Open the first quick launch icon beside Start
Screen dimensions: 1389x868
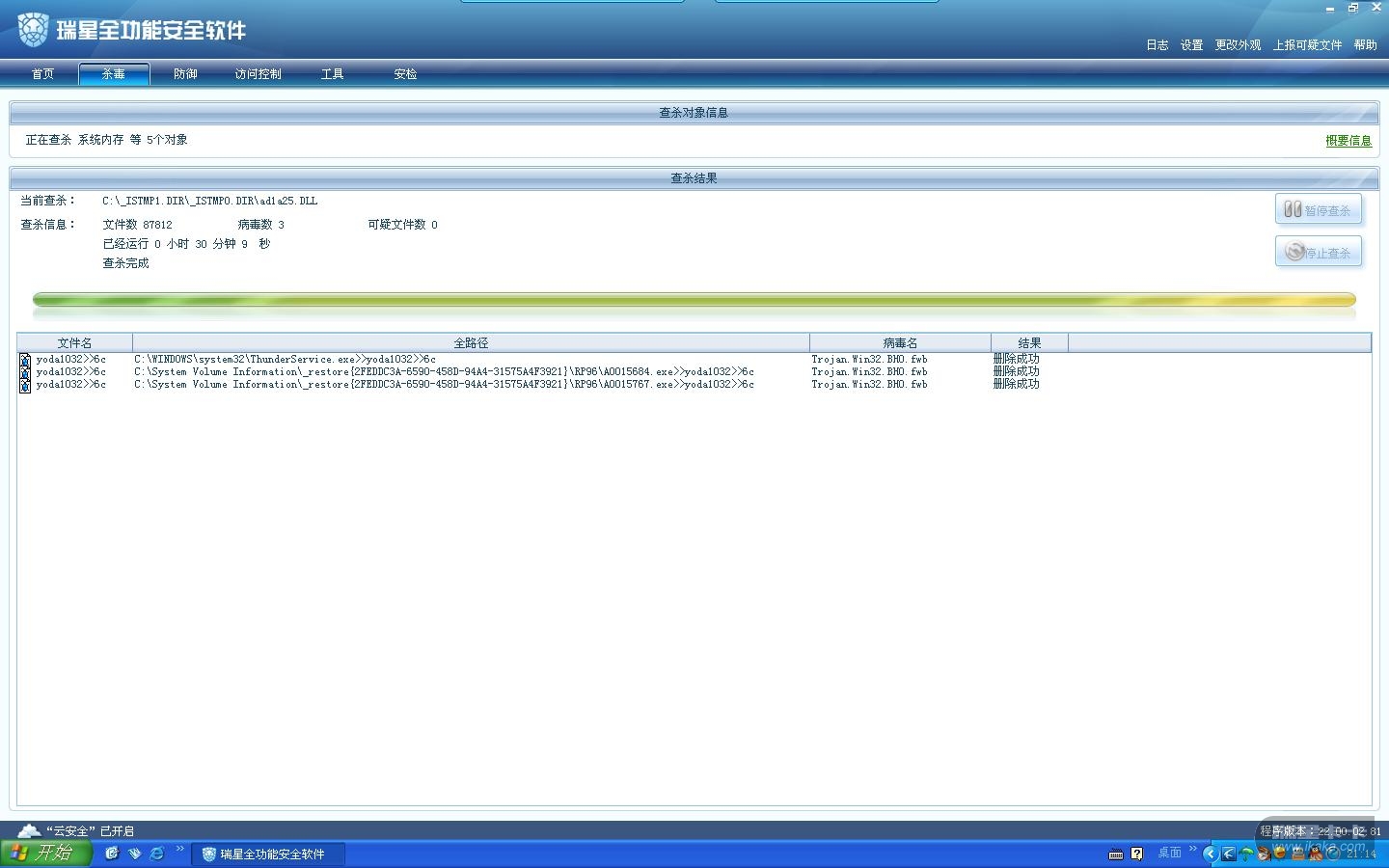click(112, 854)
